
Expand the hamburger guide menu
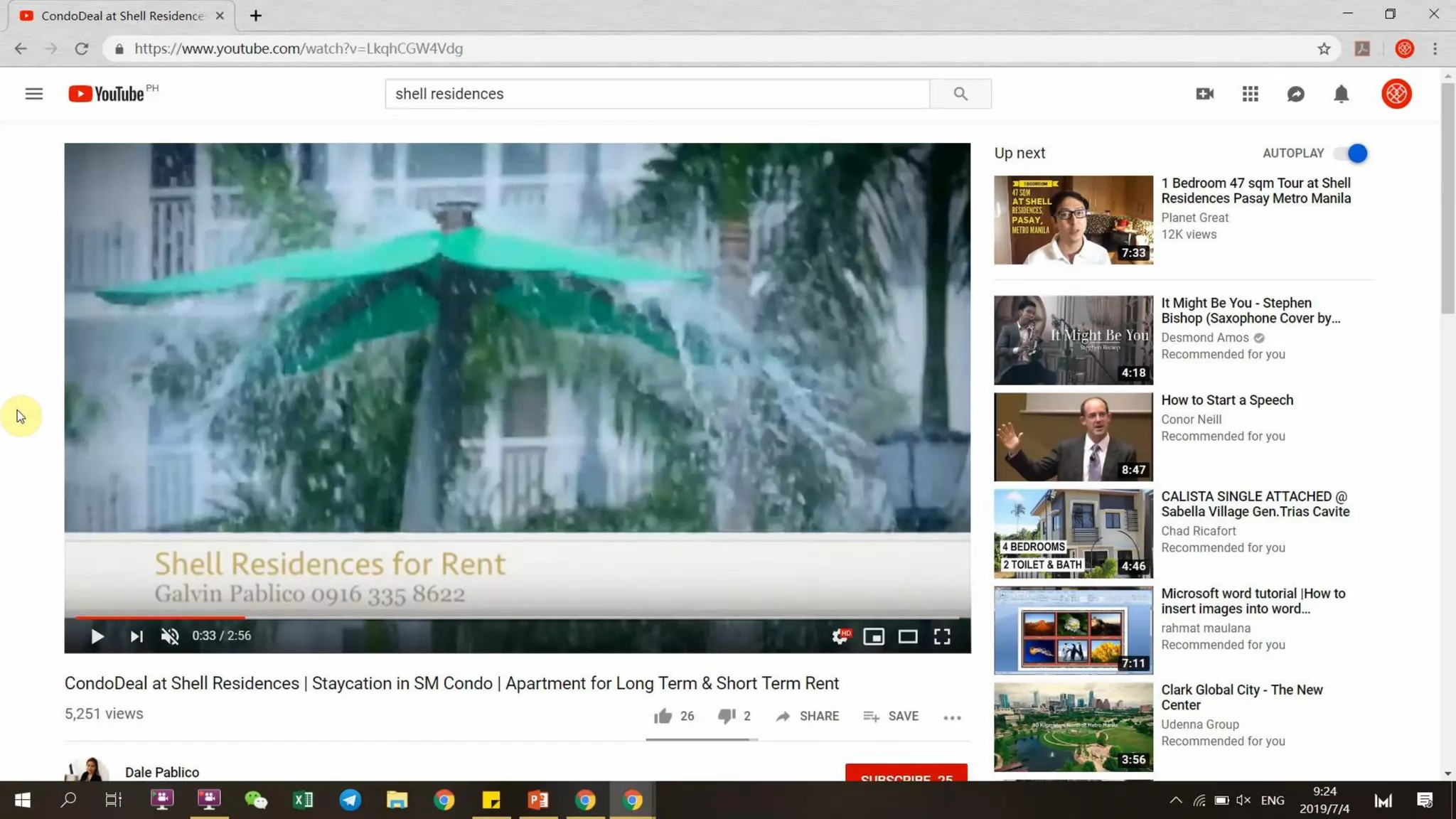(33, 94)
